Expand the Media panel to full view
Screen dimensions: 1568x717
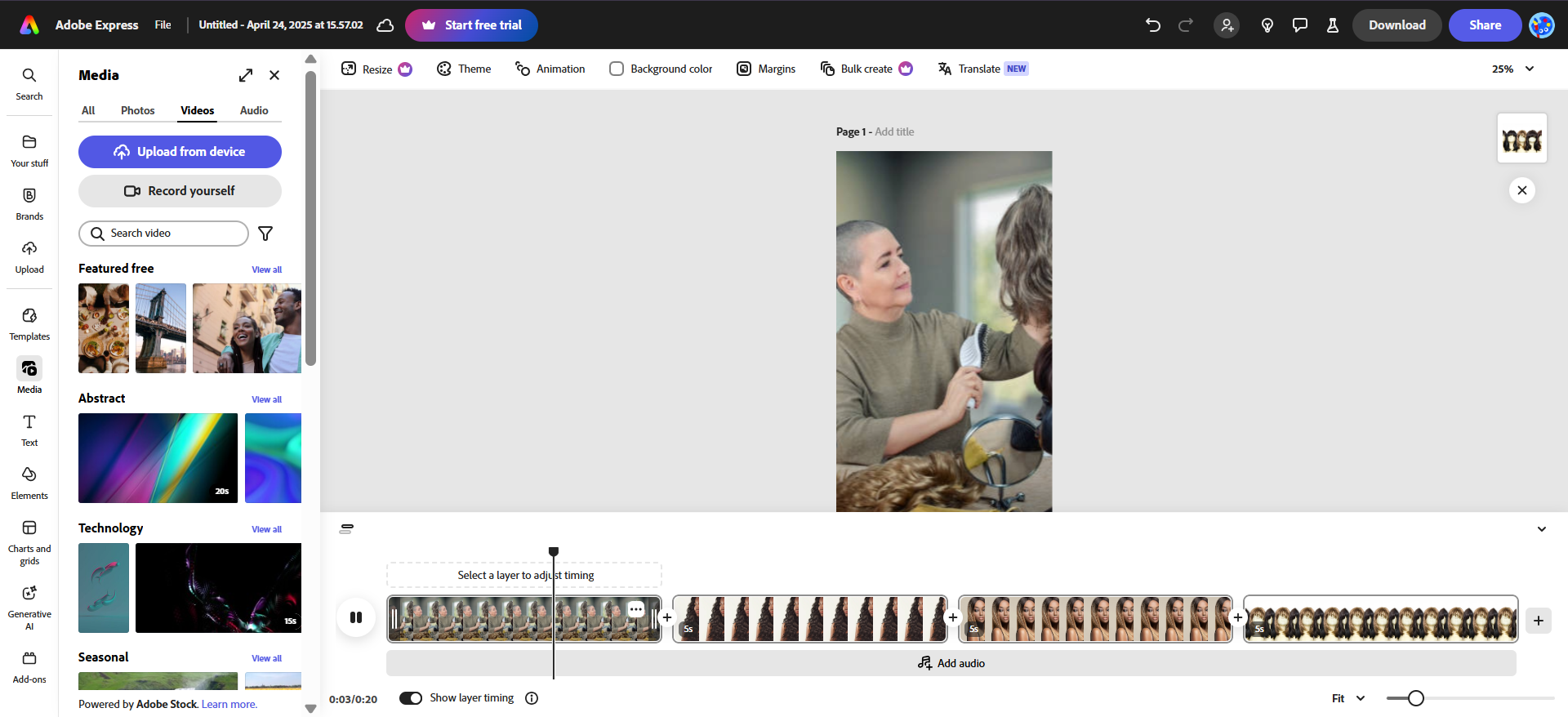click(246, 75)
